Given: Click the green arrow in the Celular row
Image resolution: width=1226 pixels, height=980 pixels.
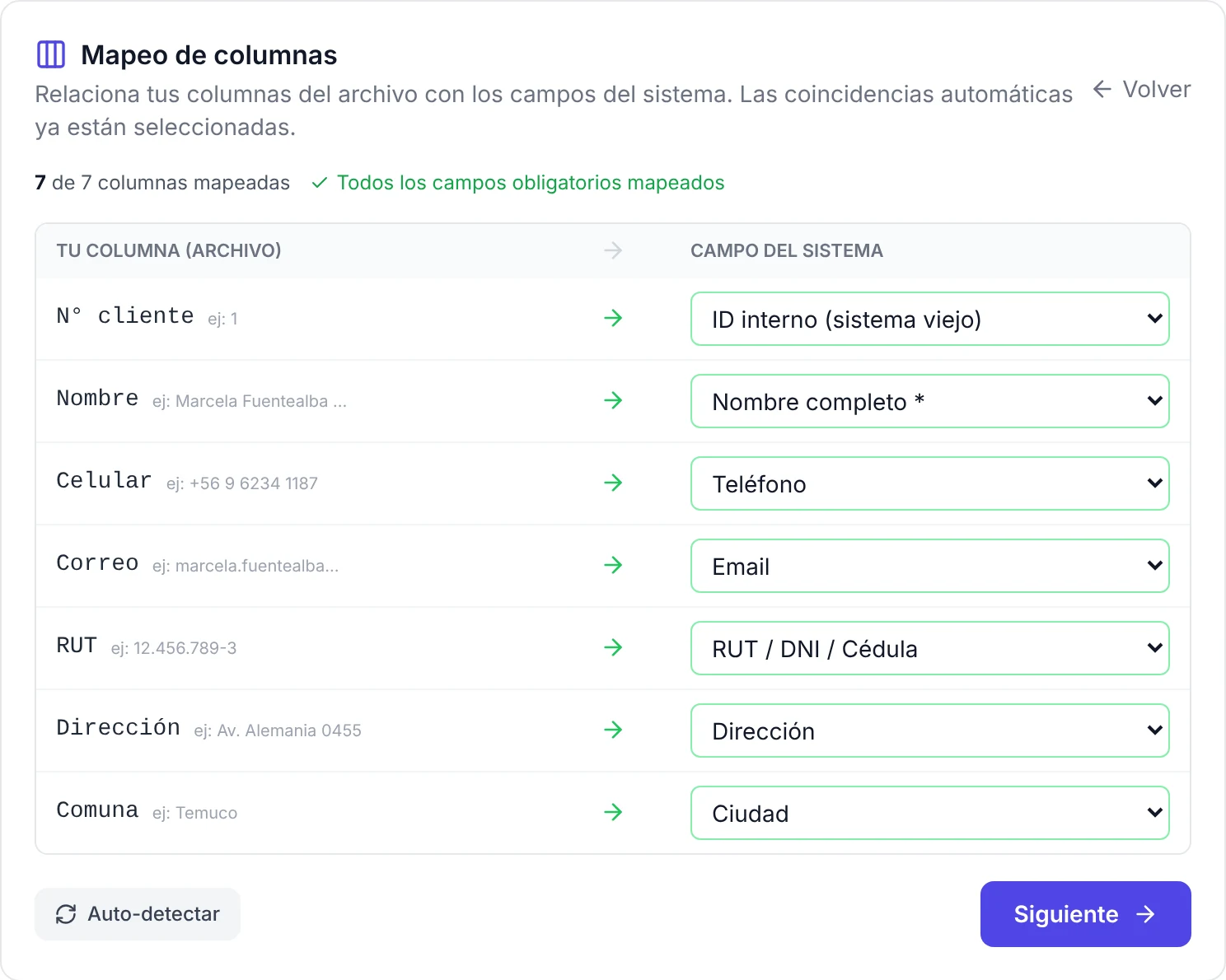Looking at the screenshot, I should [x=613, y=483].
